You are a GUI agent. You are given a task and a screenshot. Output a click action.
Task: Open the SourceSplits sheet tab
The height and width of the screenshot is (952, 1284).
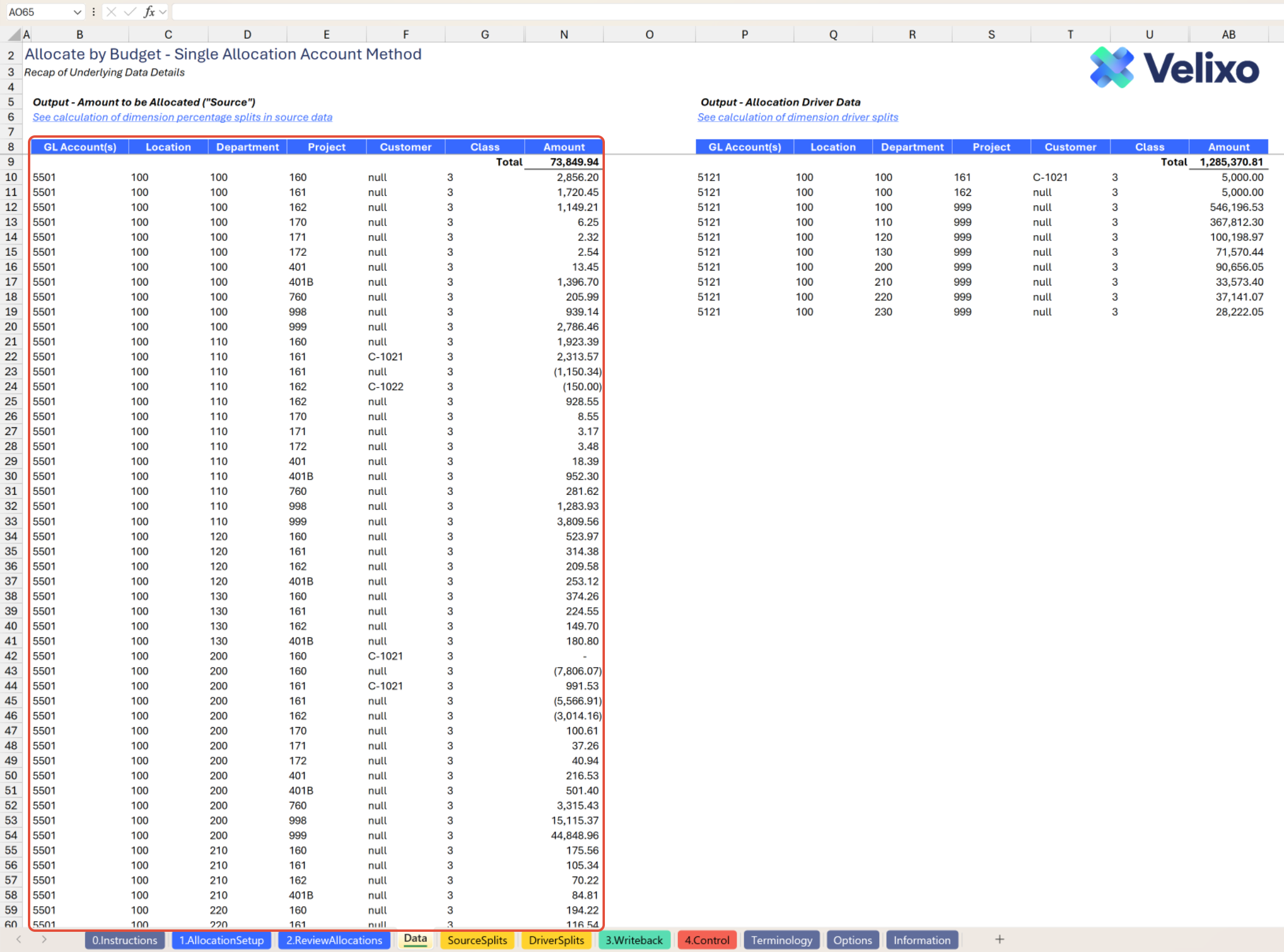pos(477,940)
